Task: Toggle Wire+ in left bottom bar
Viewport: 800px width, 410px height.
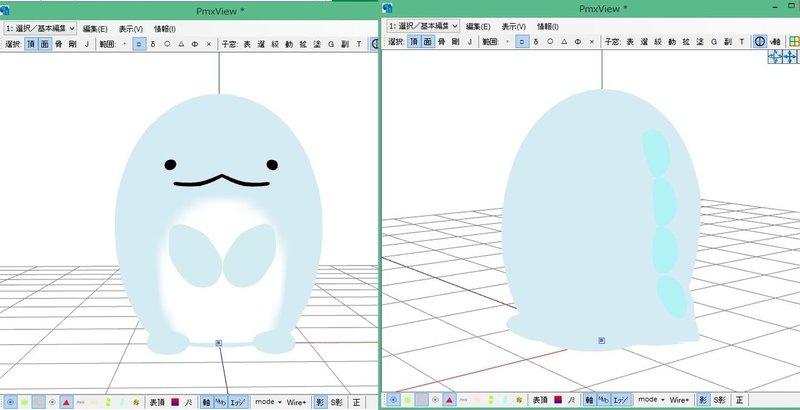Action: pyautogui.click(x=296, y=402)
